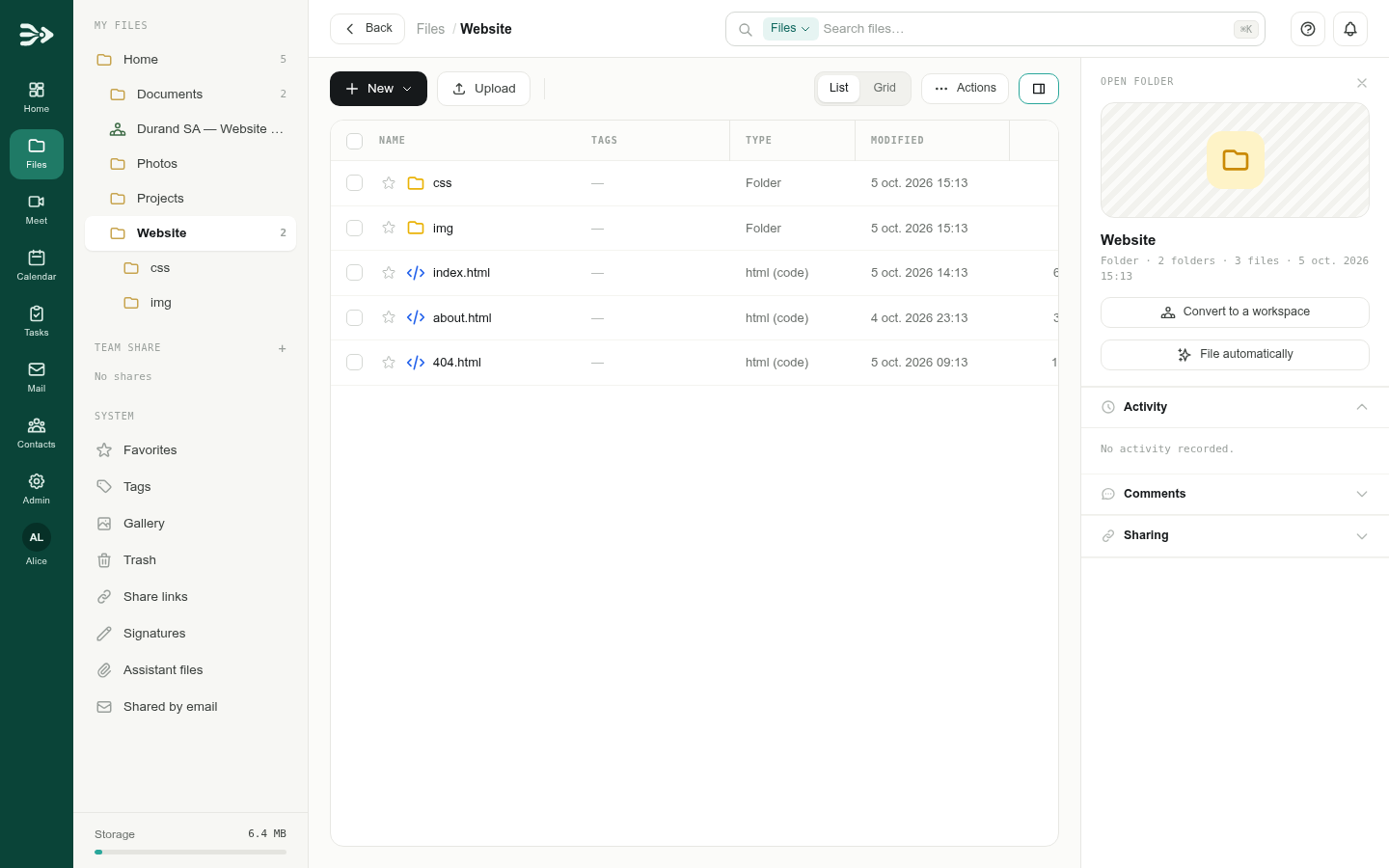The height and width of the screenshot is (868, 1389).
Task: Click File automatically button
Action: (x=1235, y=355)
